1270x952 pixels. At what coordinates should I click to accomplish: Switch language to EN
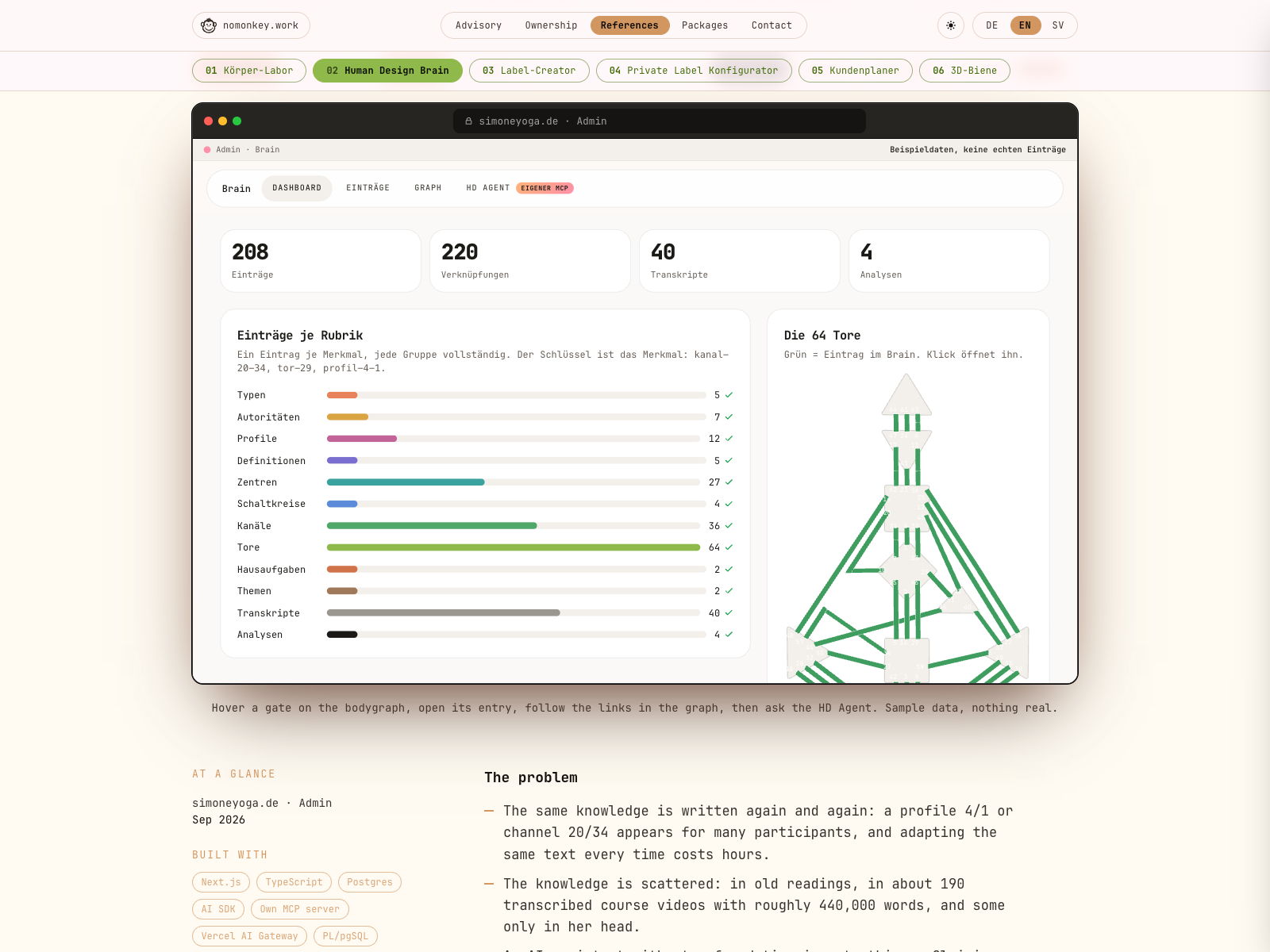pyautogui.click(x=1025, y=25)
